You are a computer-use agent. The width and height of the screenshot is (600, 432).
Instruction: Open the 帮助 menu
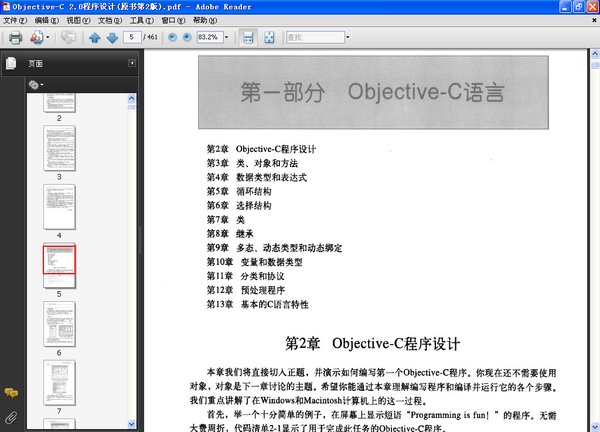point(205,20)
